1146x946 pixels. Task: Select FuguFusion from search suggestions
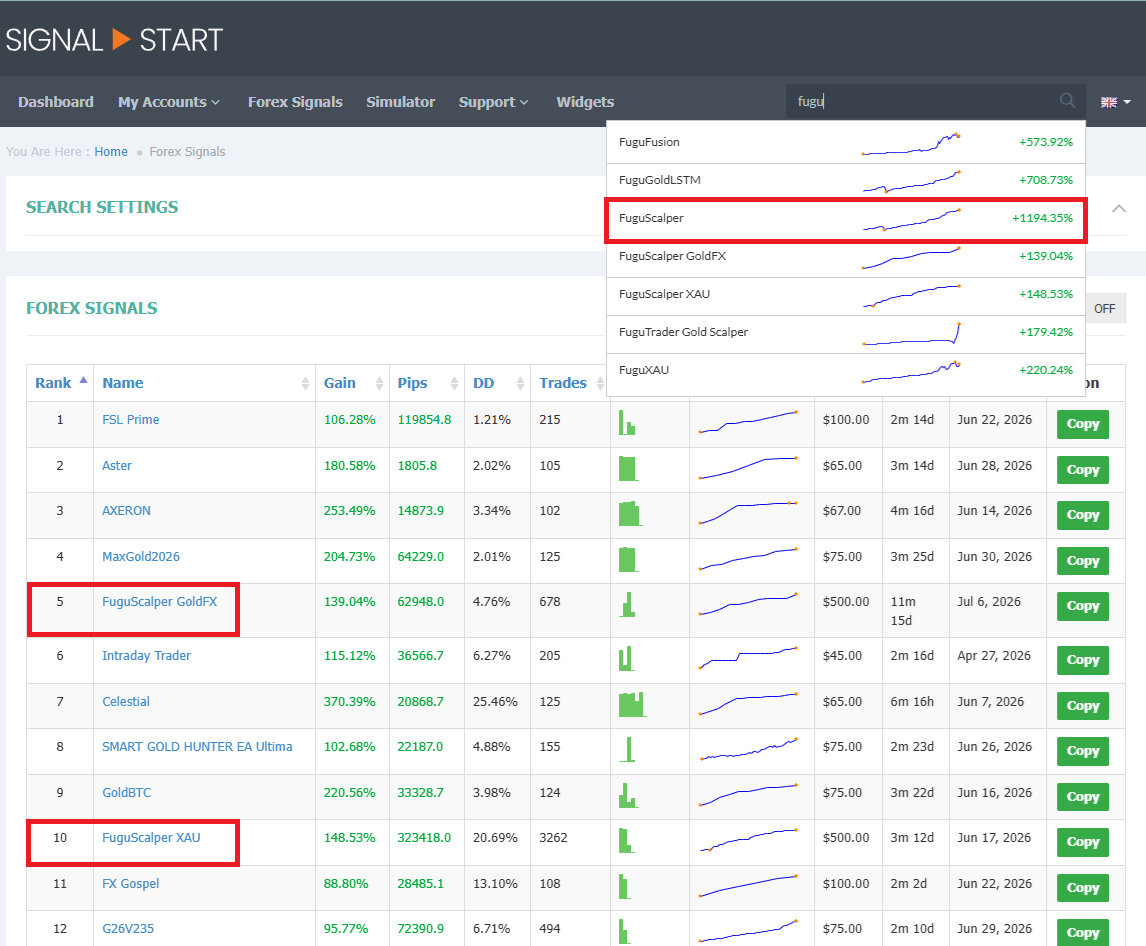coord(846,142)
